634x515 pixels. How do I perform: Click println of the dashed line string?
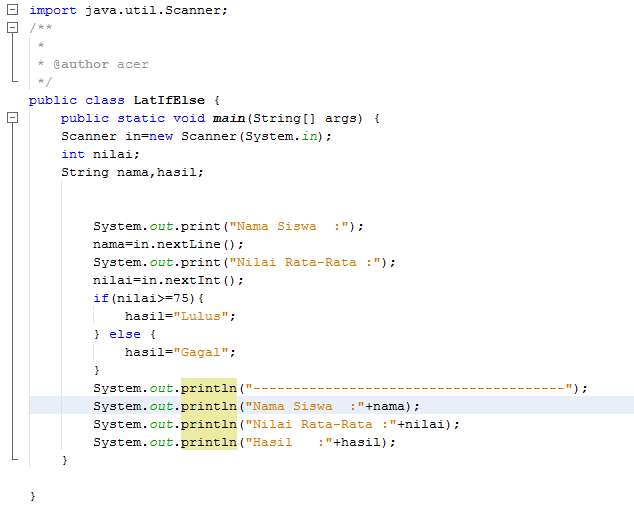209,388
